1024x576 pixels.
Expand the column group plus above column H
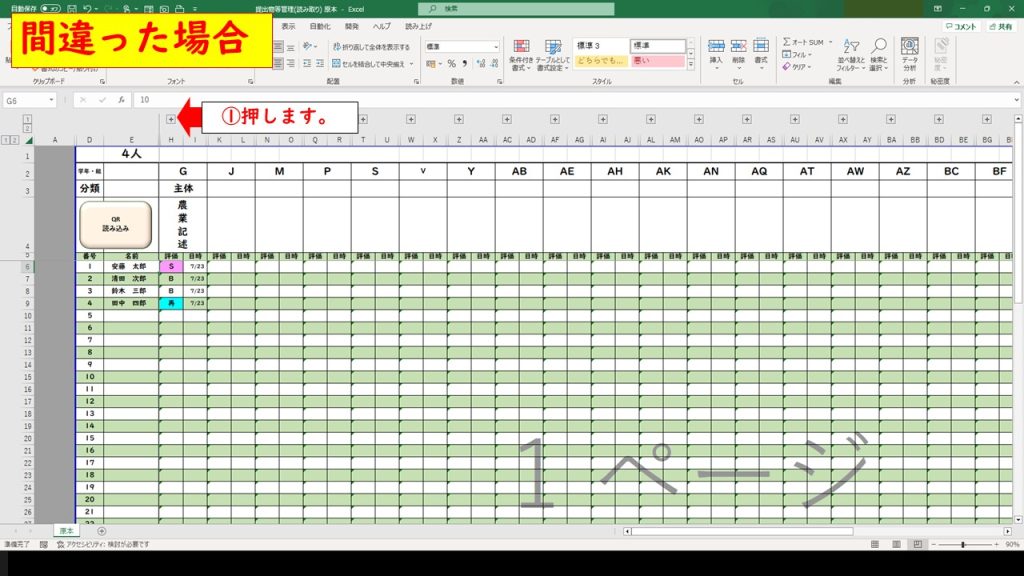pyautogui.click(x=170, y=120)
